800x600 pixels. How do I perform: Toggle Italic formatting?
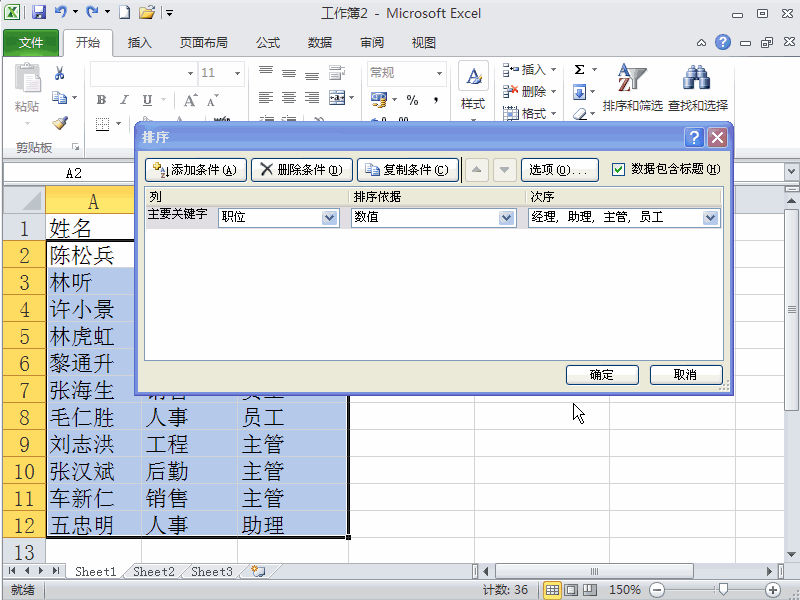tap(124, 99)
